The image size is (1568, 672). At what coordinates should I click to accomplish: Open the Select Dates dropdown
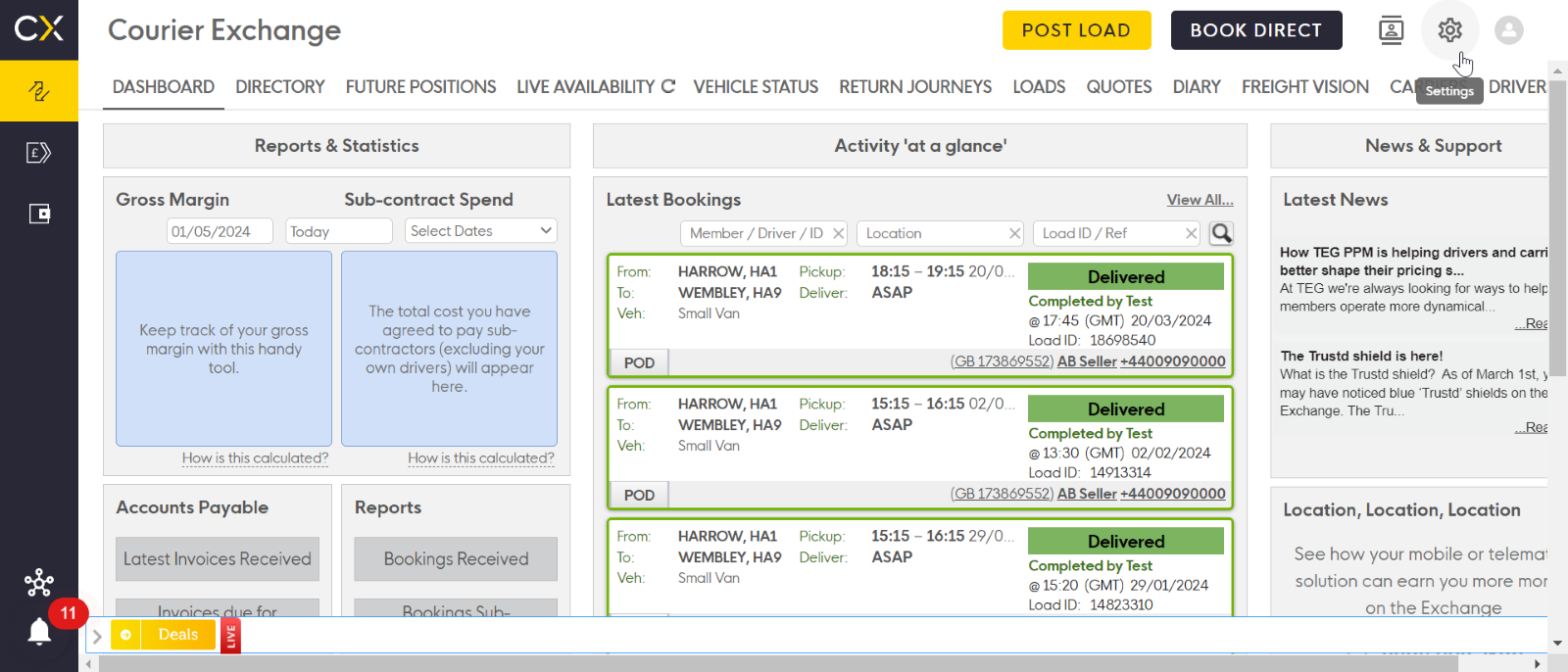(481, 230)
